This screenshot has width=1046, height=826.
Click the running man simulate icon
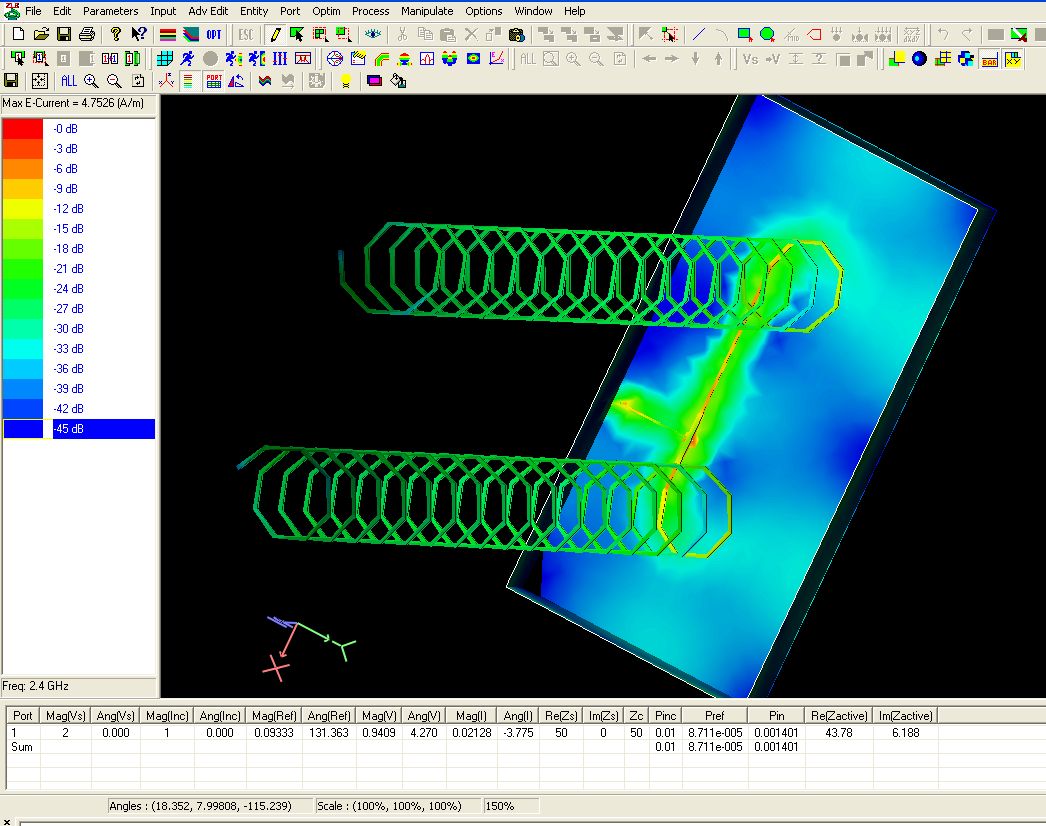[187, 59]
